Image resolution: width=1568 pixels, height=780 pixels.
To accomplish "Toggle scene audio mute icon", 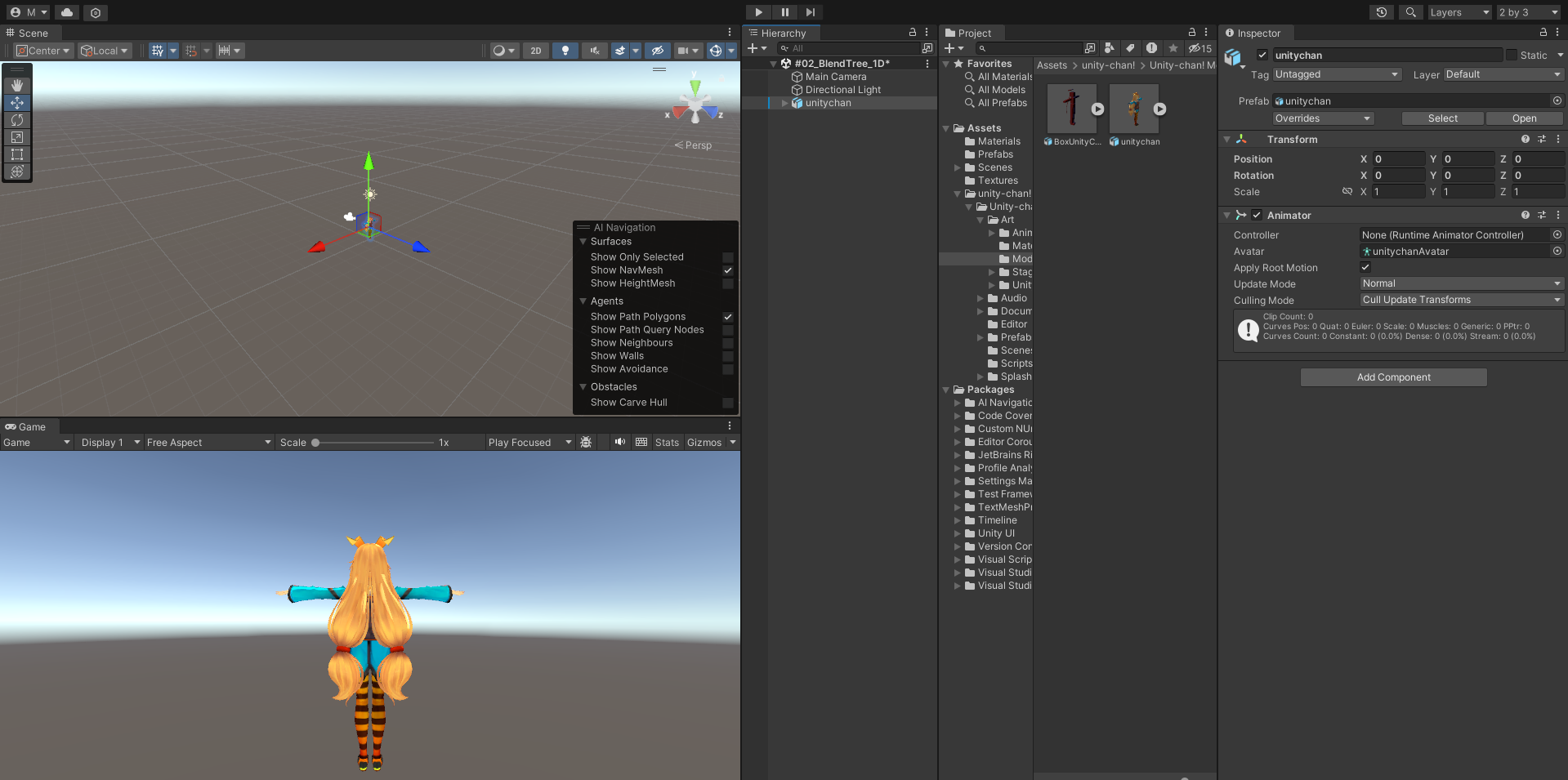I will [x=594, y=51].
